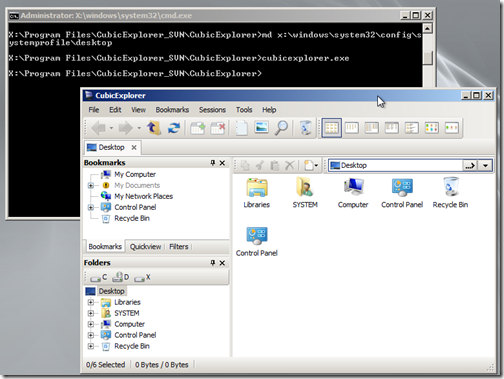Close the Bookmarks panel
This screenshot has height=379, width=504.
click(x=222, y=163)
